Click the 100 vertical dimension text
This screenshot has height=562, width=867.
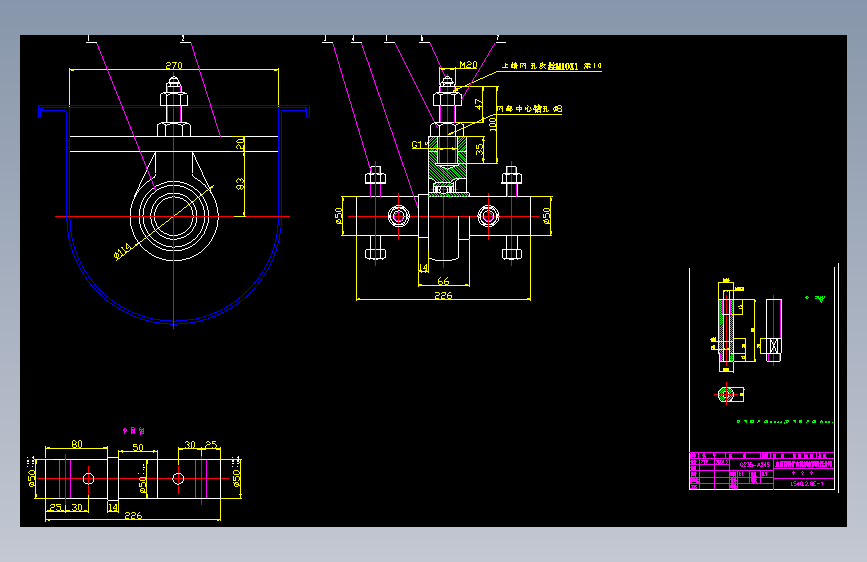pos(492,122)
